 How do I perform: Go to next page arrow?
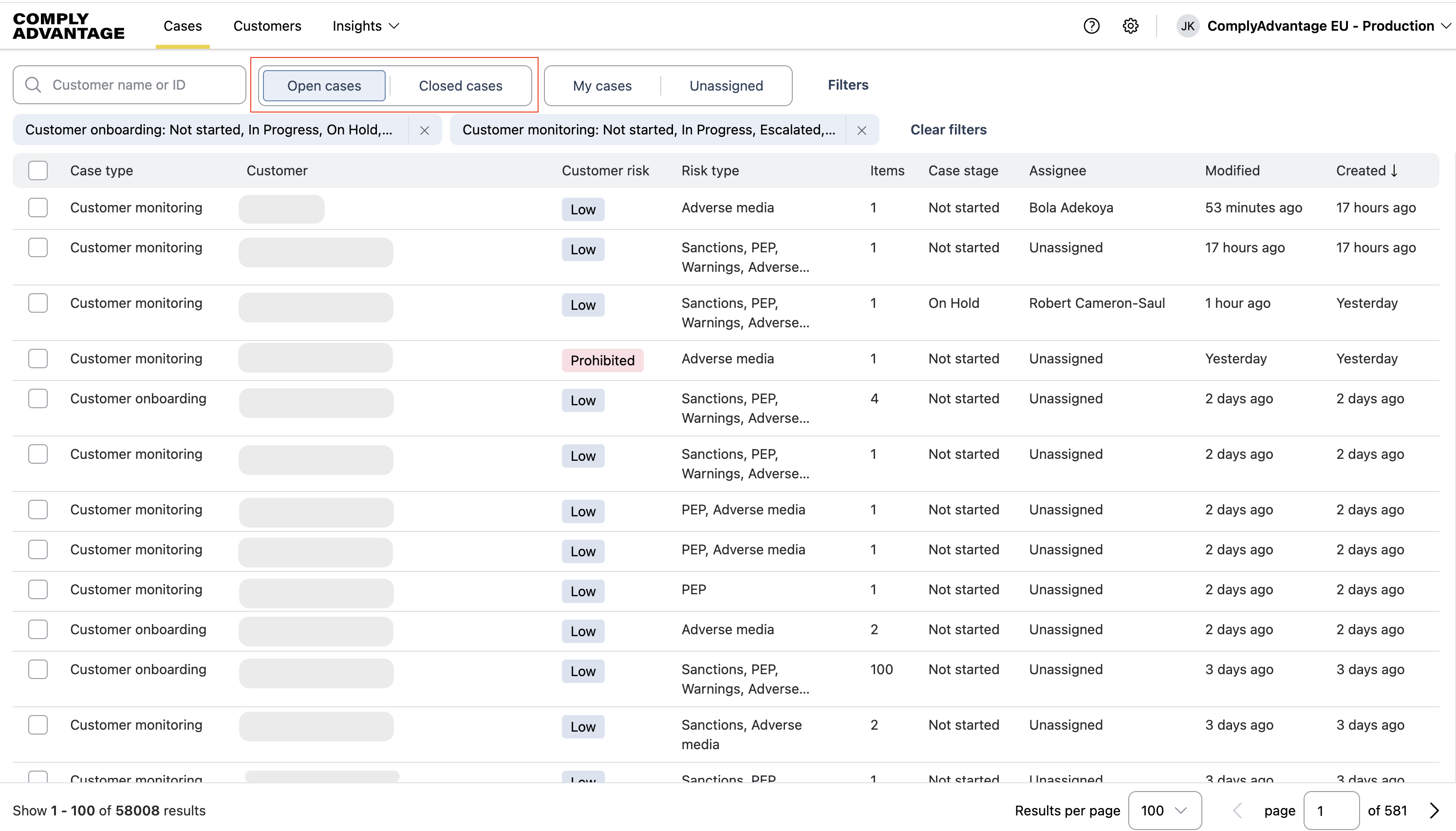click(1434, 811)
